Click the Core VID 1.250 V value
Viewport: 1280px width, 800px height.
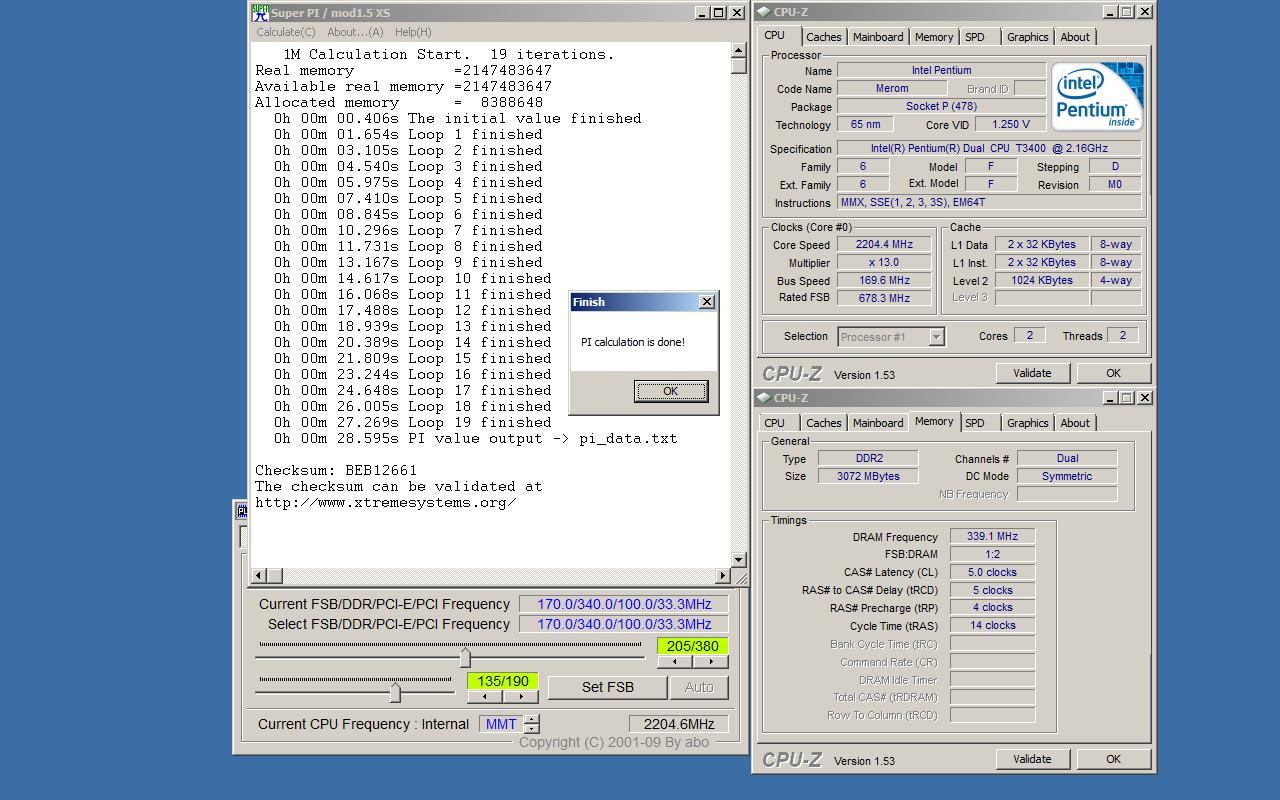tap(1010, 125)
